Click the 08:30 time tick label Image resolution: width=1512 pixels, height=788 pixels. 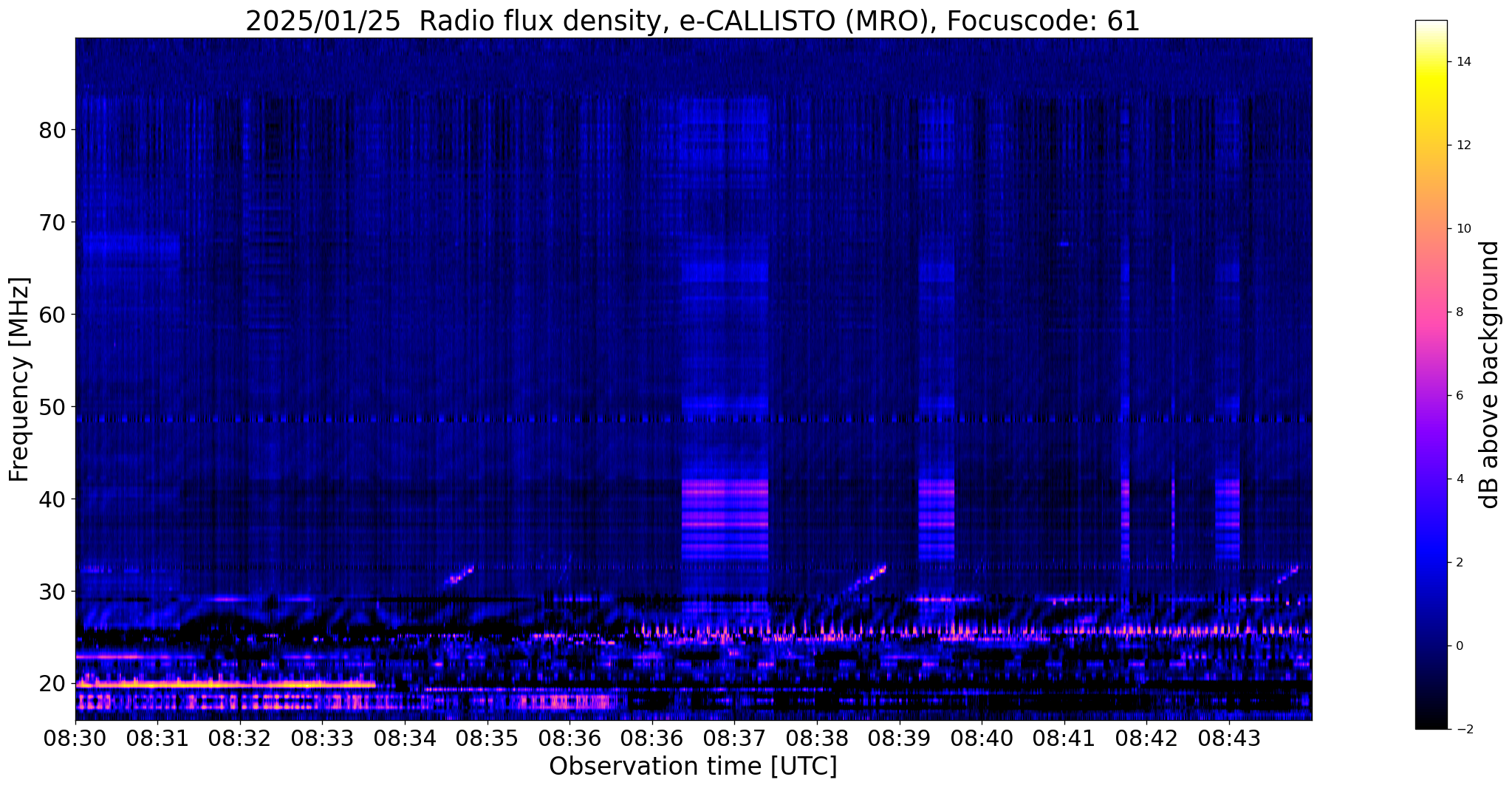(x=75, y=739)
